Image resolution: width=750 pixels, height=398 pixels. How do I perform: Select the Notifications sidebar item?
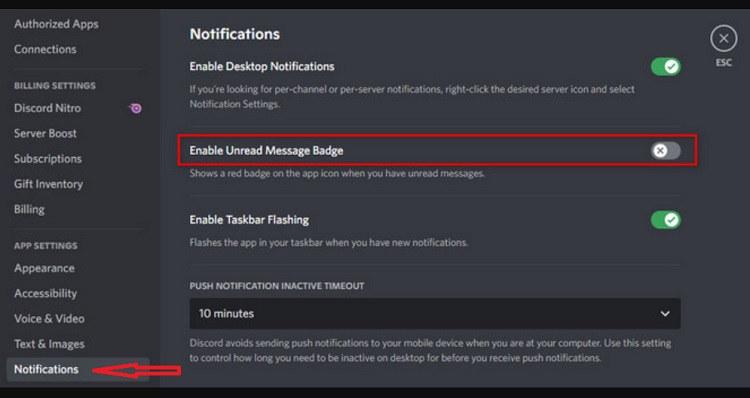tap(78, 369)
